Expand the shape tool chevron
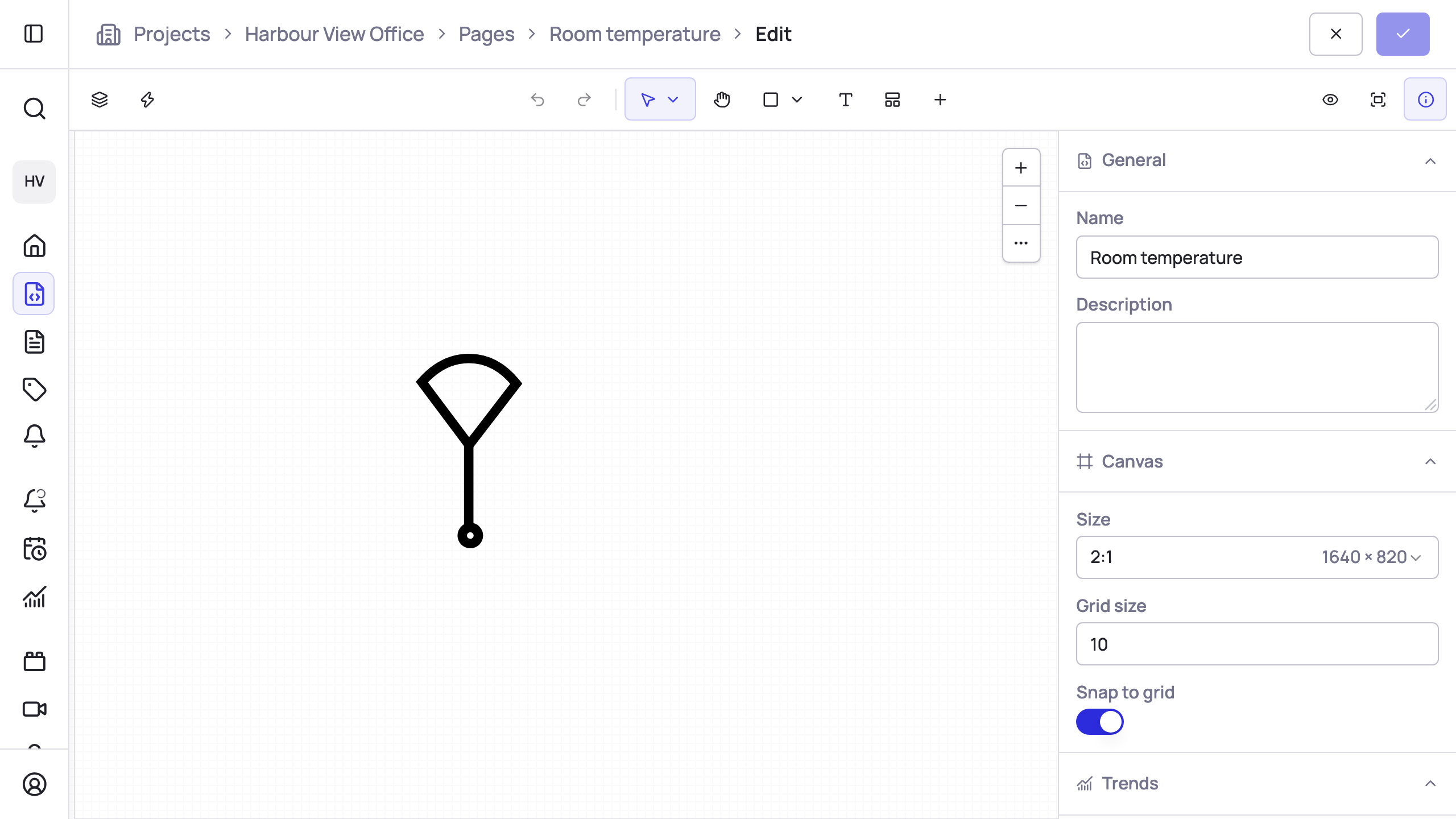 coord(797,100)
